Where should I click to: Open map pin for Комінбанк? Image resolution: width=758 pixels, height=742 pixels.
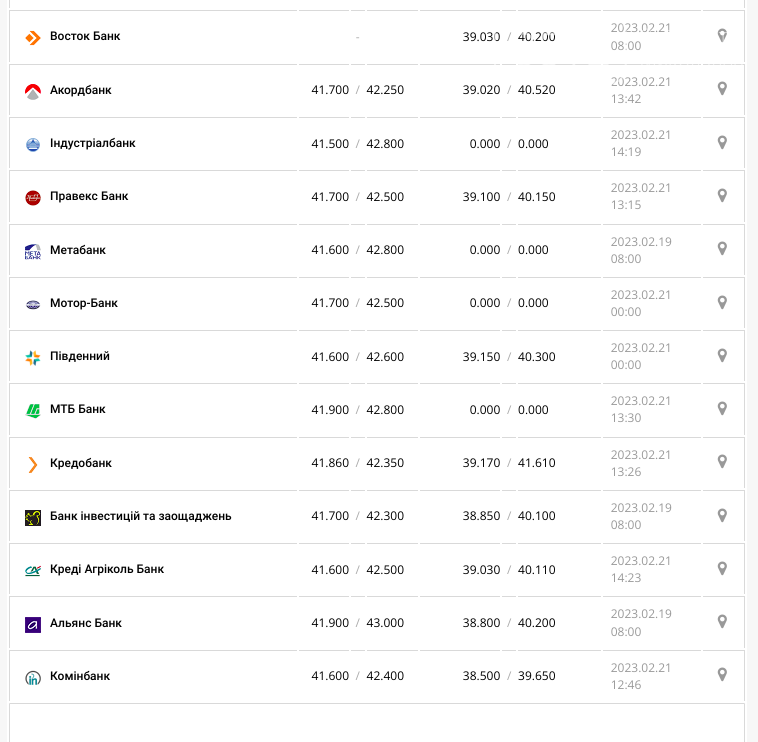722,674
